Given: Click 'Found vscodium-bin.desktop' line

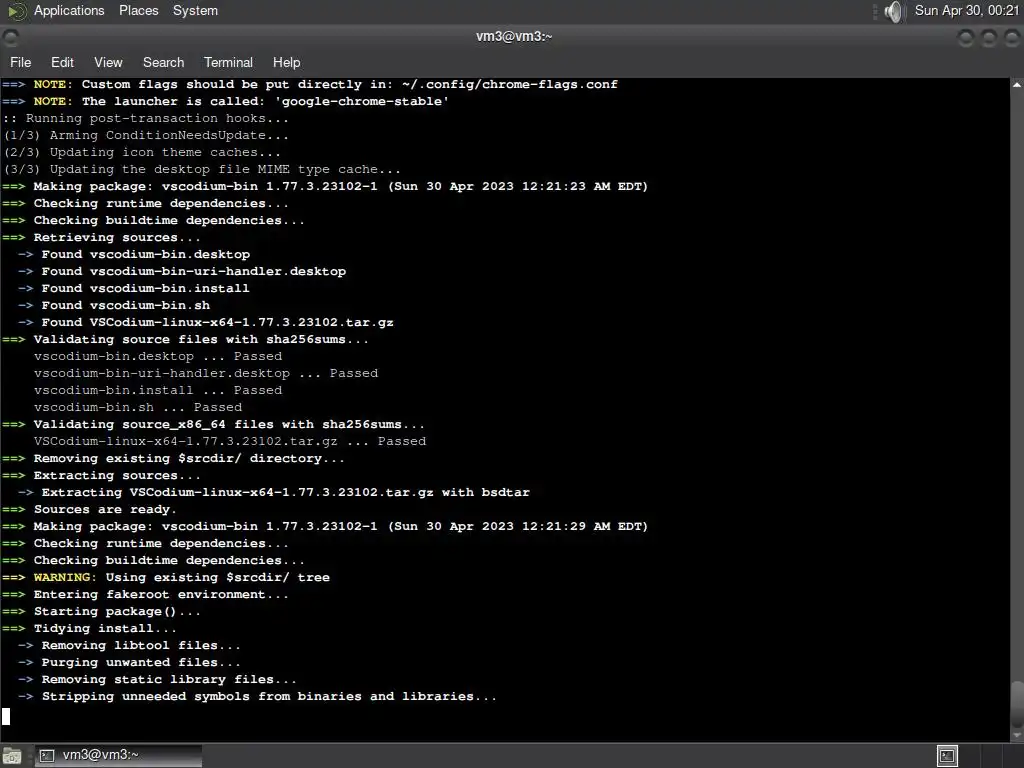Looking at the screenshot, I should tap(134, 254).
